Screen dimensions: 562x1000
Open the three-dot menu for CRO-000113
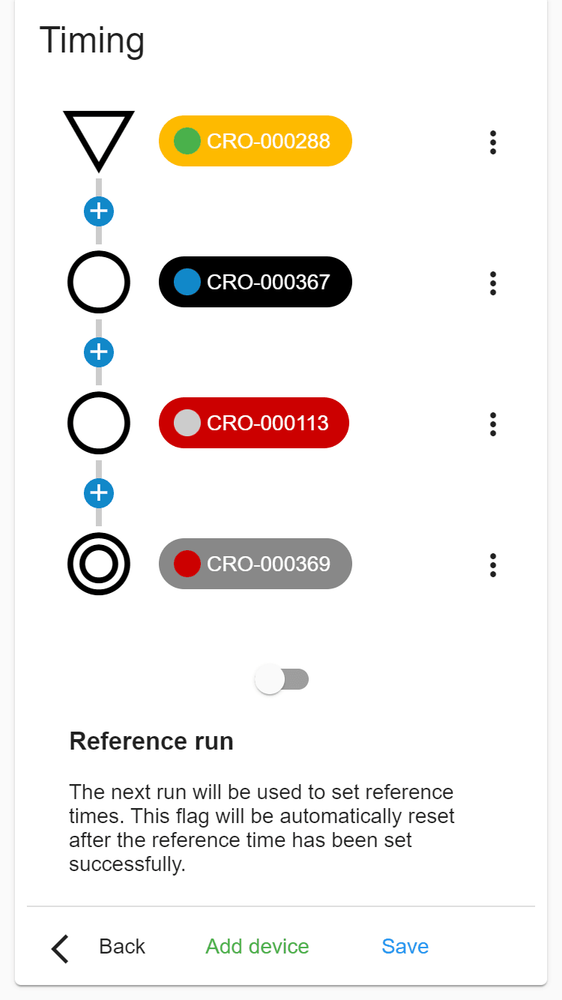point(492,424)
